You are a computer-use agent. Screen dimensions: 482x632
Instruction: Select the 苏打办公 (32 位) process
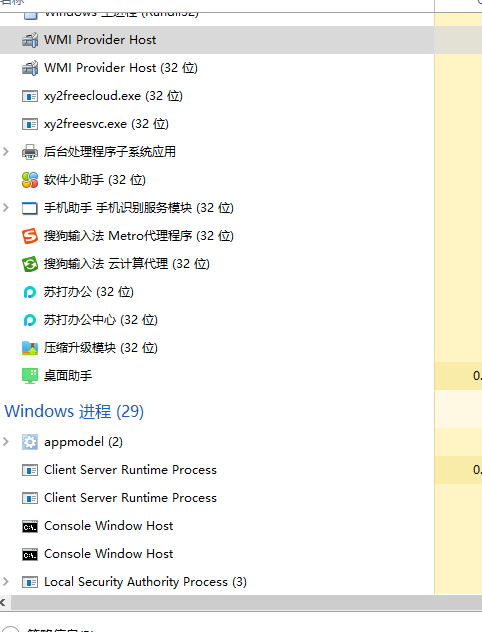217,292
